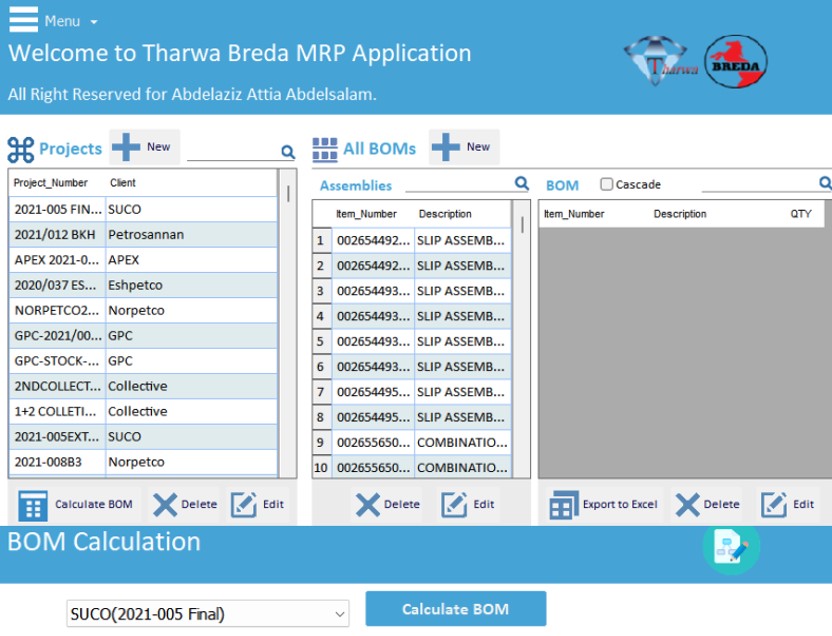The width and height of the screenshot is (832, 636).
Task: Select the All BOMs section header
Action: 365,149
